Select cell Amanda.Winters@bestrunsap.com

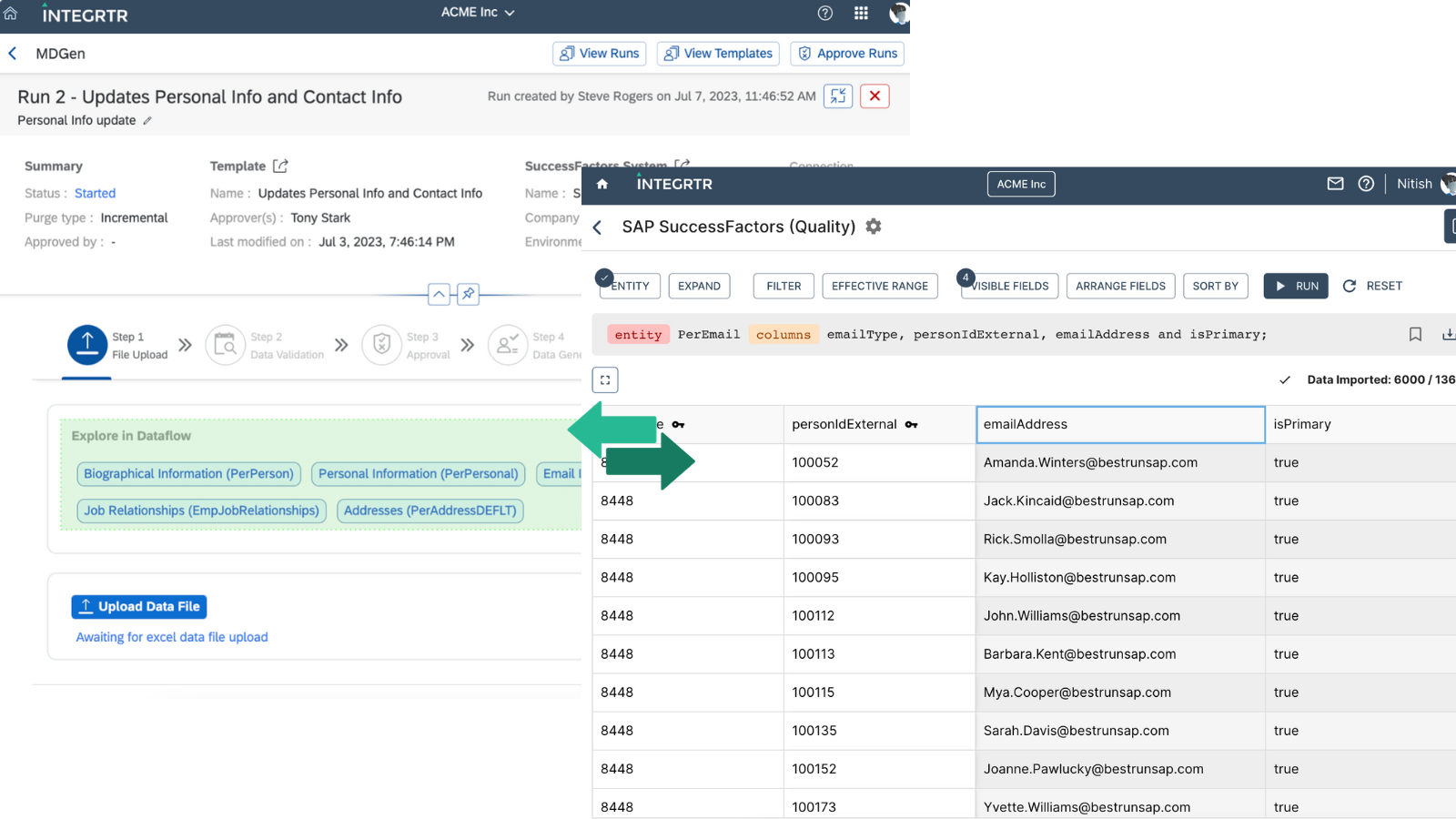(x=1120, y=463)
